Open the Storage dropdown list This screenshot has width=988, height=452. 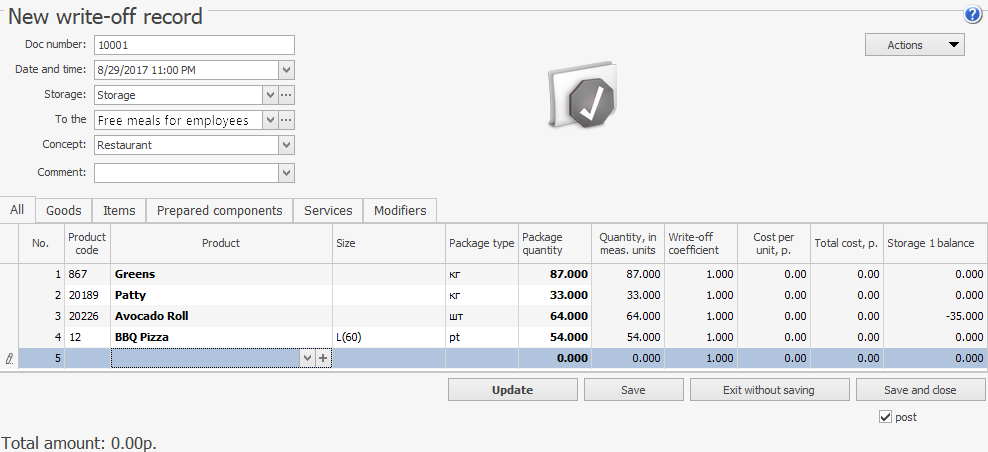point(269,95)
